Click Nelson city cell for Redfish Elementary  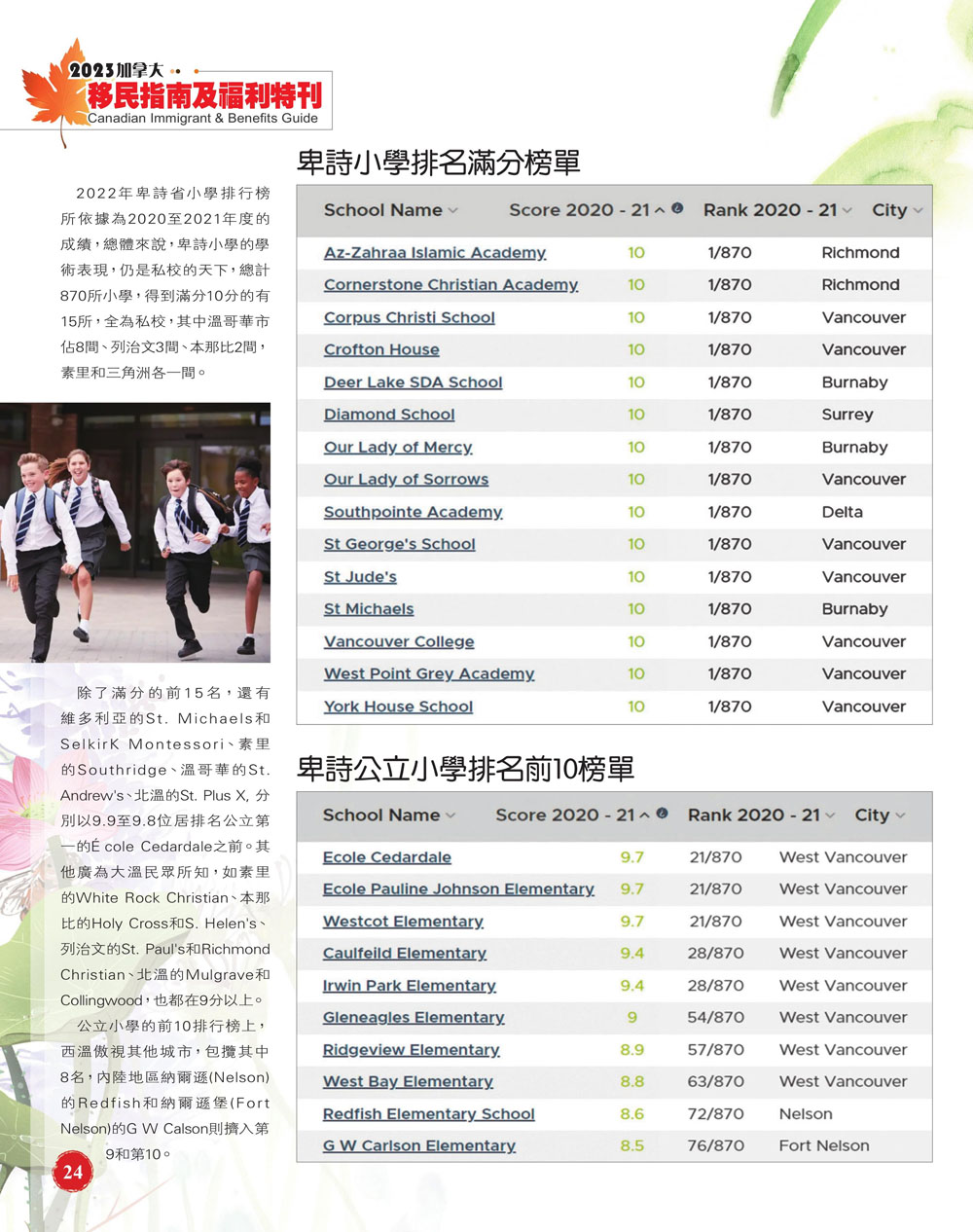pyautogui.click(x=806, y=1113)
